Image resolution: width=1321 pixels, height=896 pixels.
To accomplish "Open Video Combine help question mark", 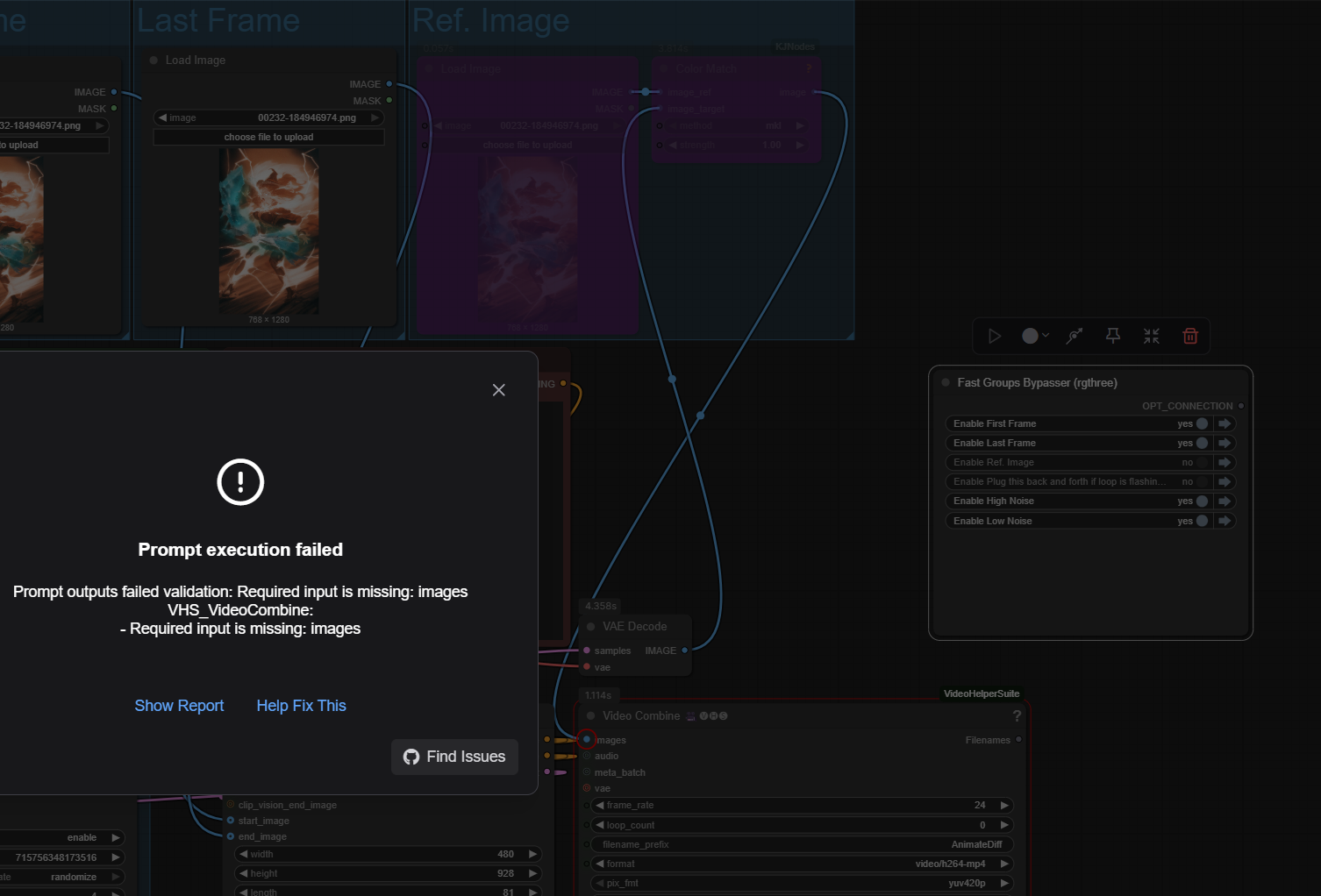I will (1017, 716).
